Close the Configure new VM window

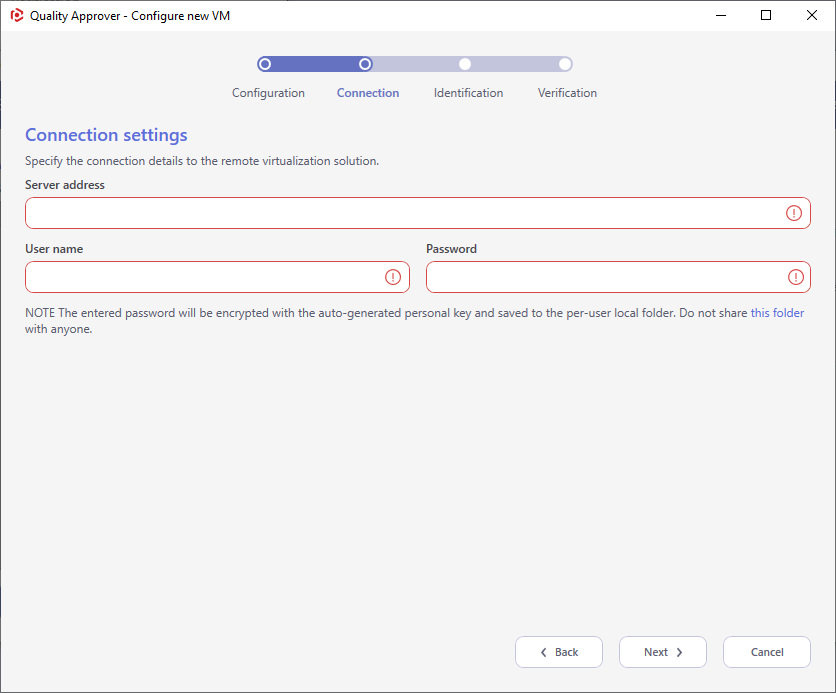coord(811,15)
